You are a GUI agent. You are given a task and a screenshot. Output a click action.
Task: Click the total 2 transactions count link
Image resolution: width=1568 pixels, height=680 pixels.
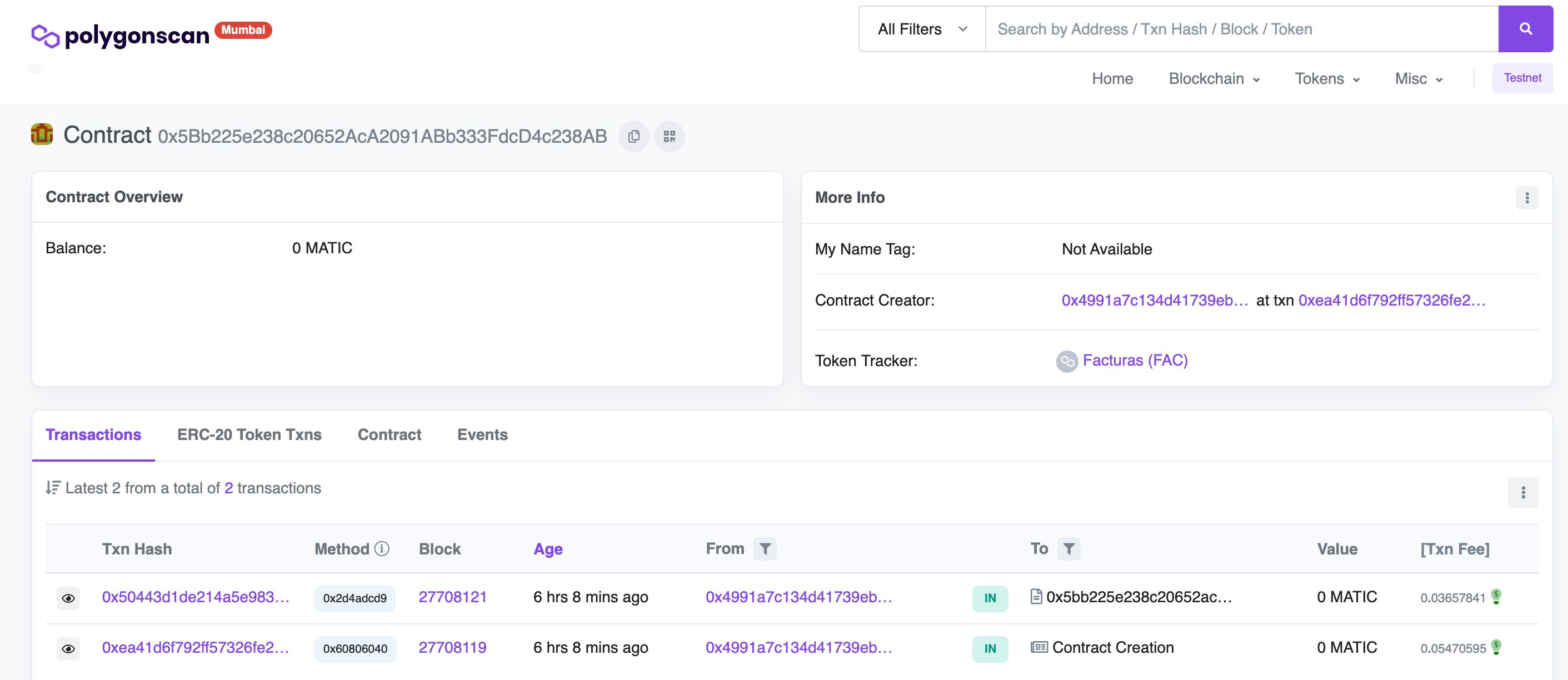pyautogui.click(x=229, y=488)
